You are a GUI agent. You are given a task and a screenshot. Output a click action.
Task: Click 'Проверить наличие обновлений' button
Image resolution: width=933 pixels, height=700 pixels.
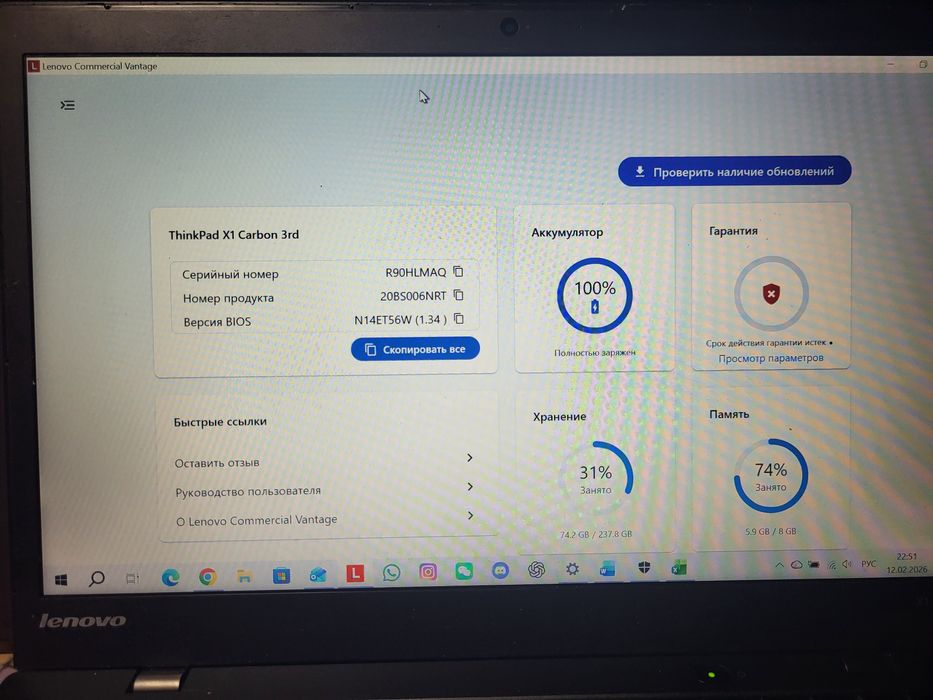[735, 171]
